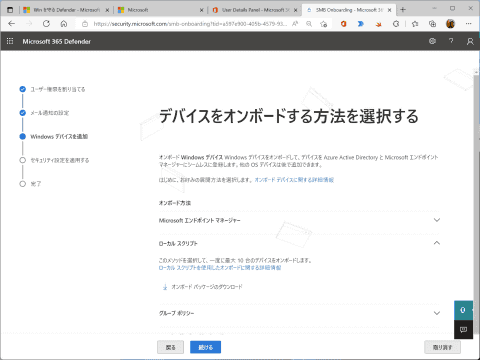This screenshot has height=360, width=480.
Task: Open the Office extension icon in toolbar
Action: [x=343, y=24]
